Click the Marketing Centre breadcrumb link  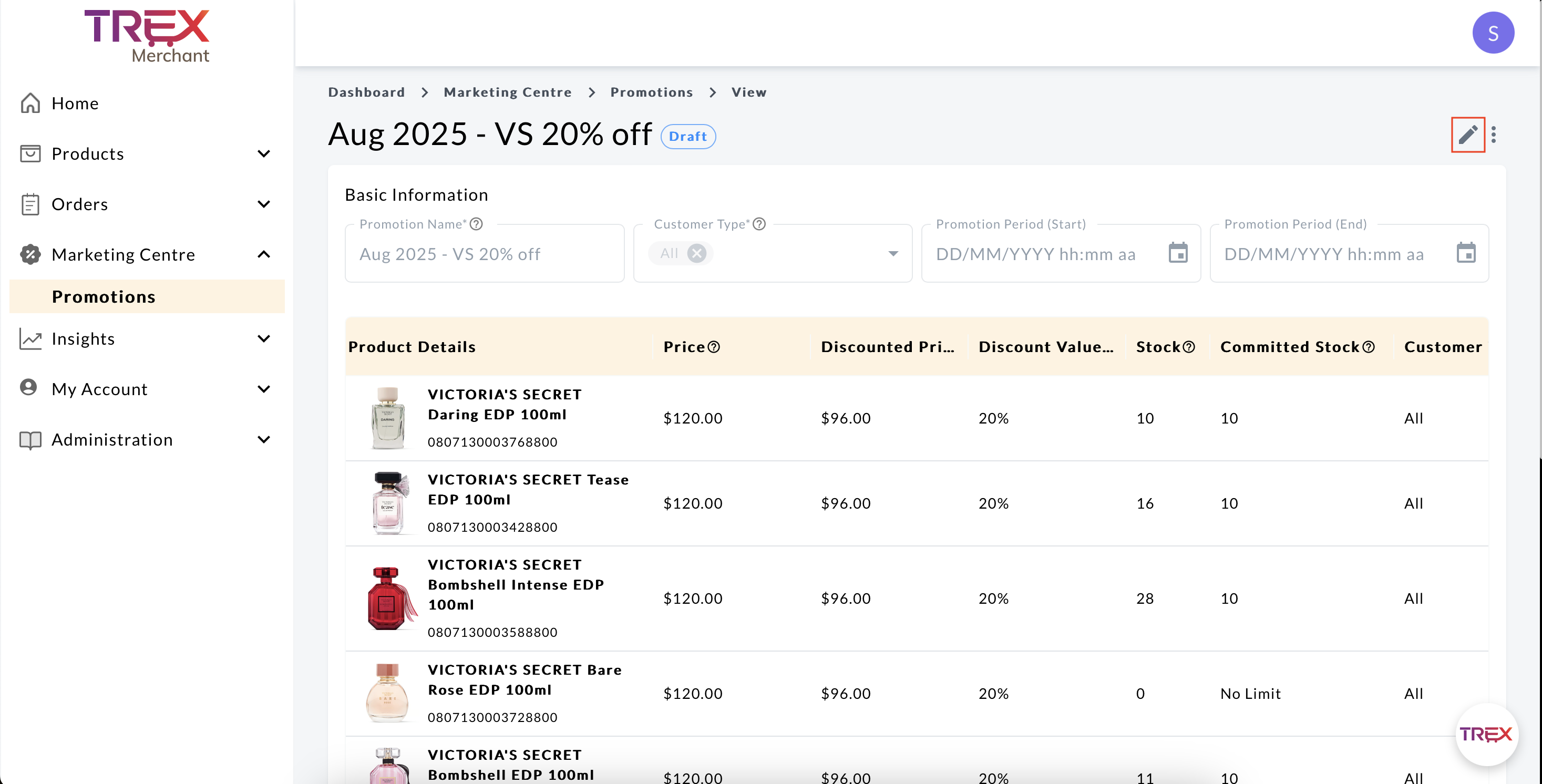pos(507,92)
